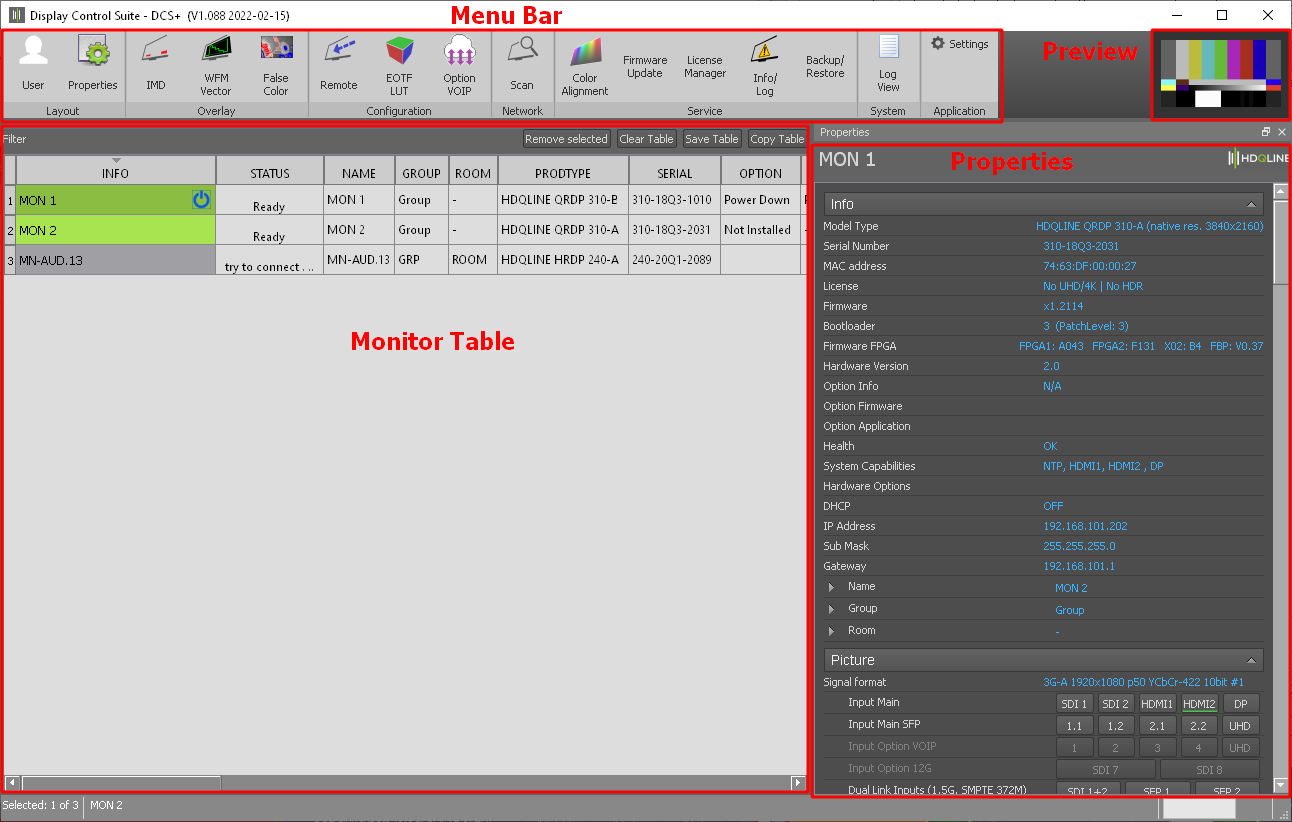Click table horizontal scrollbar left arrow
This screenshot has height=822, width=1292.
12,783
